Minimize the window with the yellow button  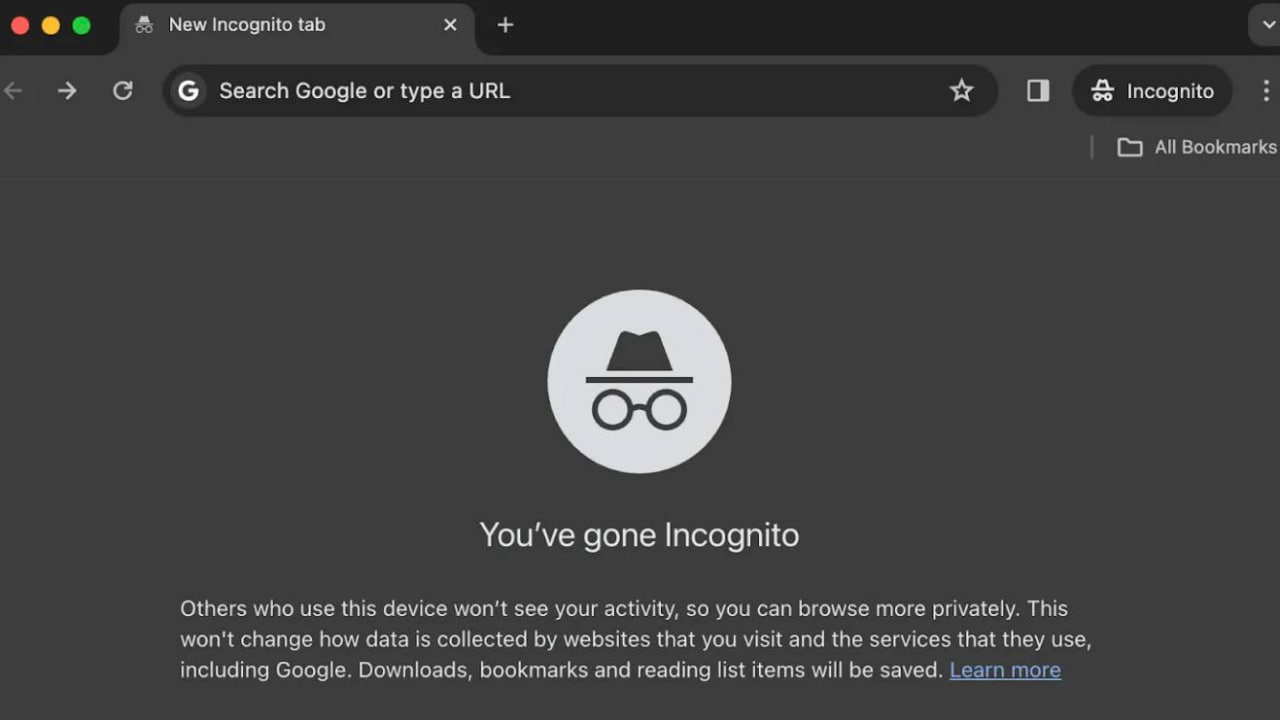tap(51, 25)
